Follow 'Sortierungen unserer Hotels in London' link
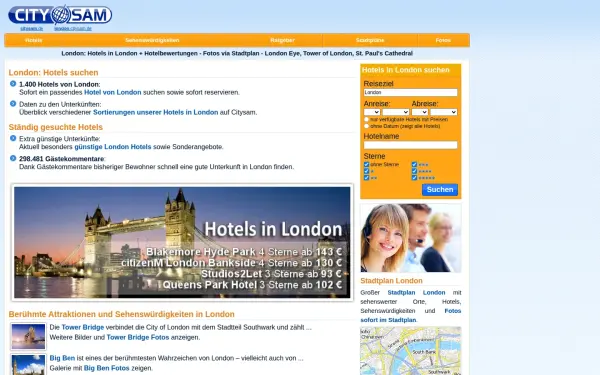Viewport: 600px width, 375px height. (x=155, y=112)
